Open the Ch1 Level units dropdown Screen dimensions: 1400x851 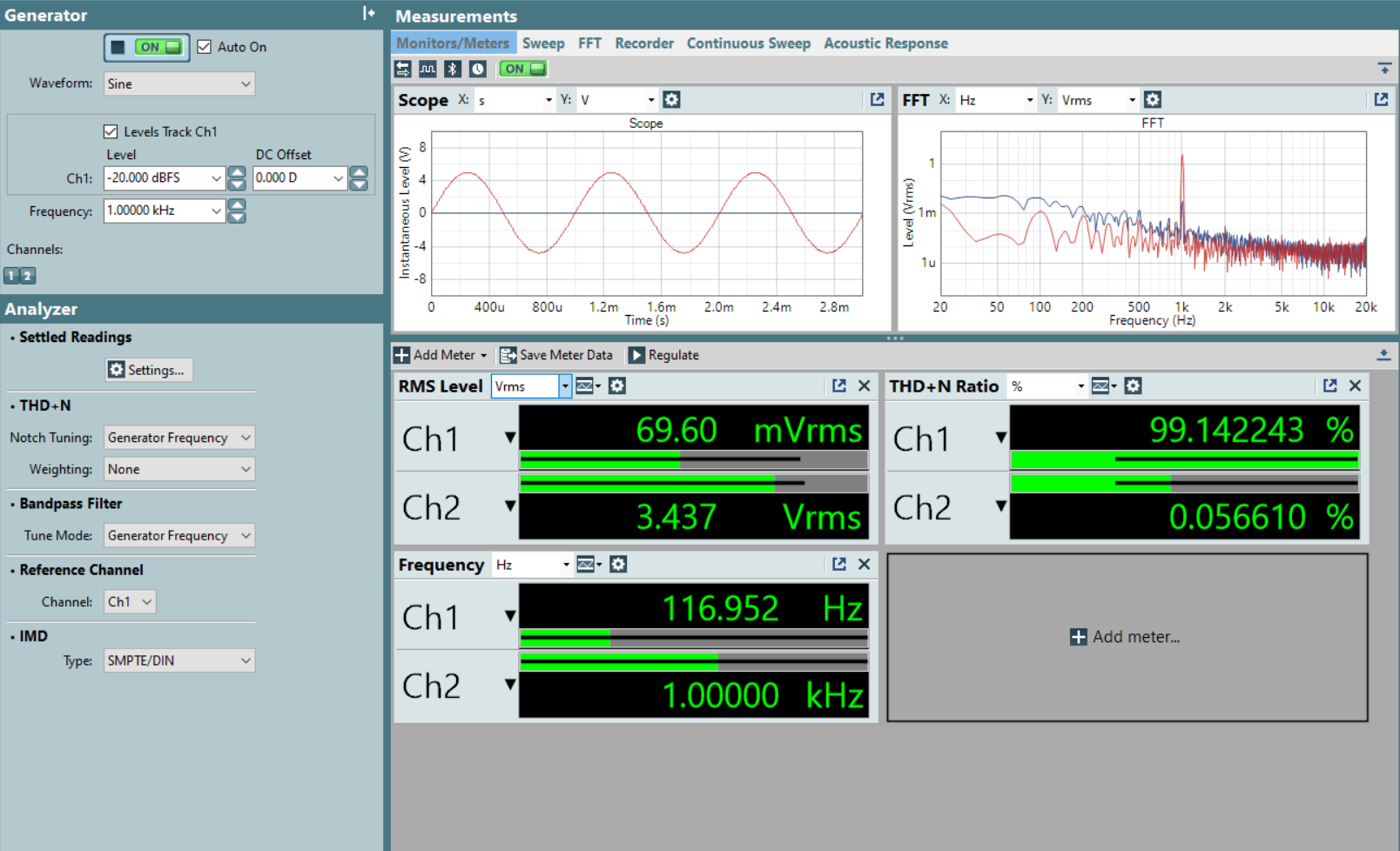tap(216, 178)
